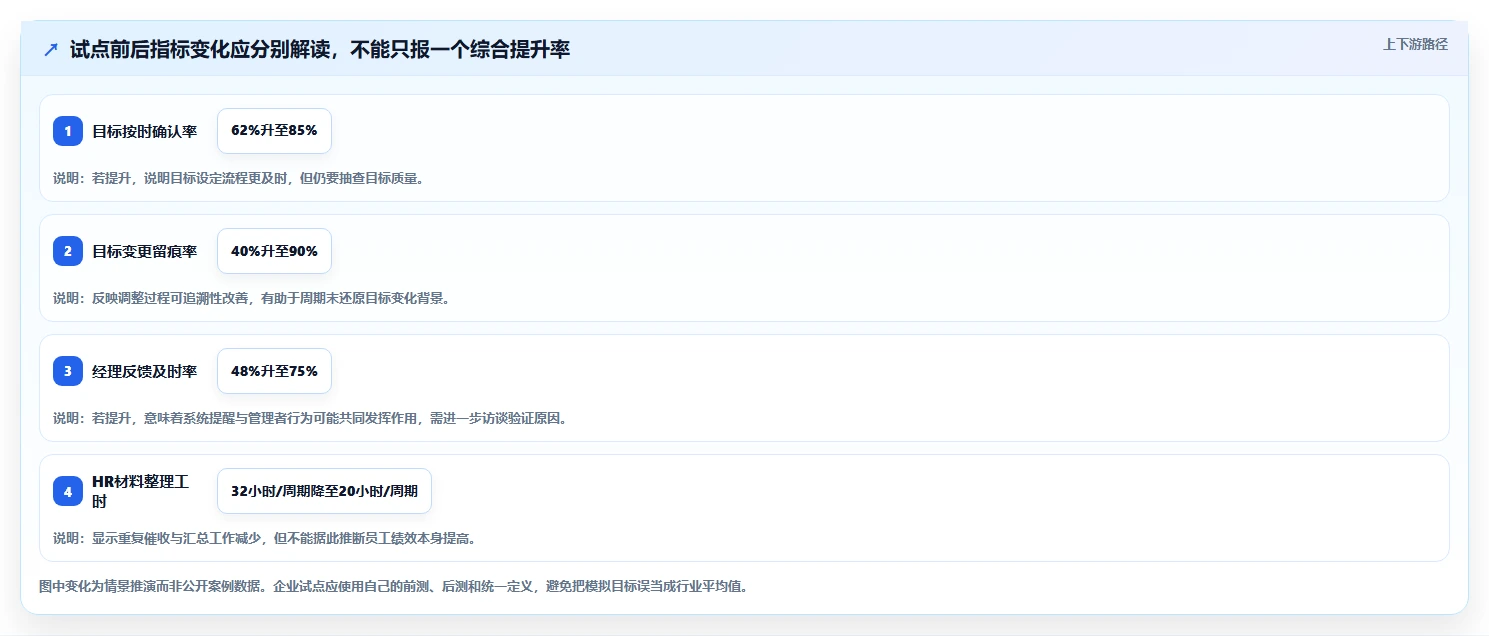Click the note about 调整过程可追溯性改善
Viewport: 1489px width, 636px height.
(251, 298)
